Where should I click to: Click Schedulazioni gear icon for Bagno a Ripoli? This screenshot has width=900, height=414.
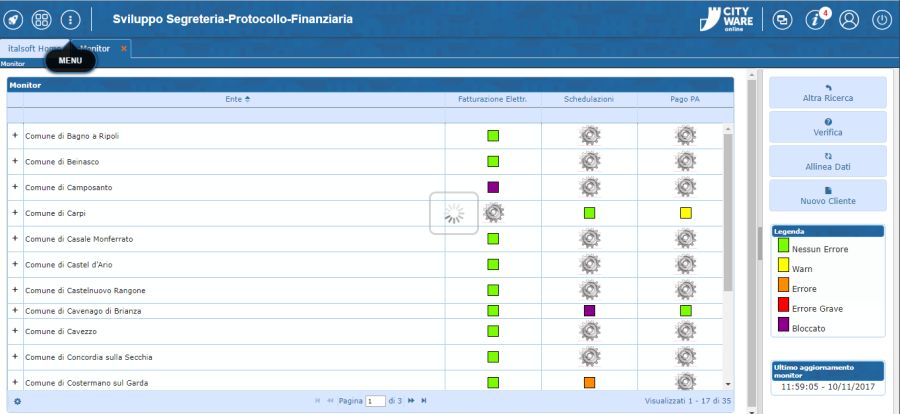(589, 135)
